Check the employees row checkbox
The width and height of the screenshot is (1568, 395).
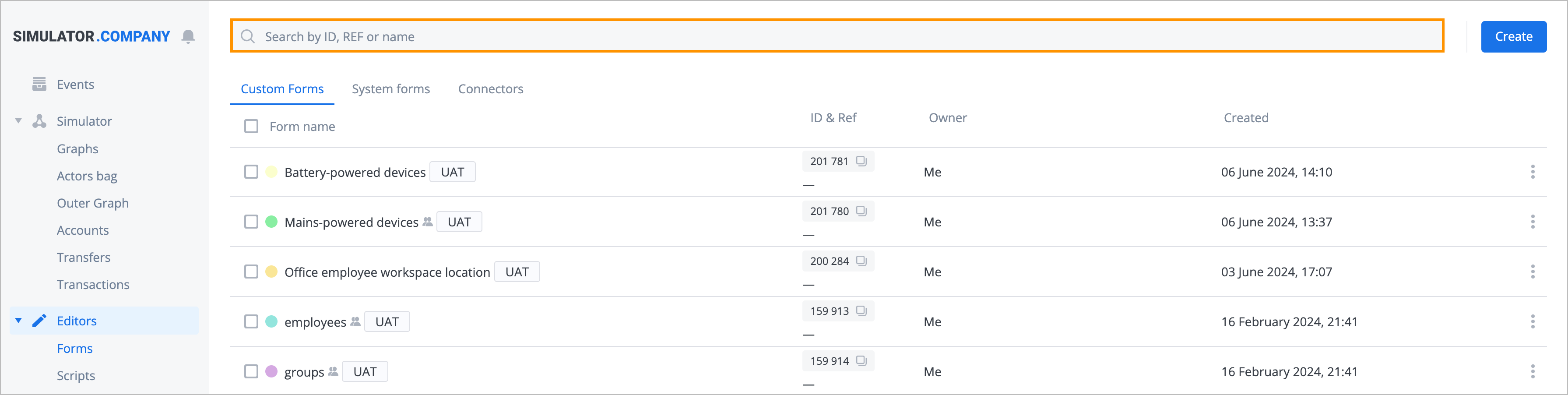[x=251, y=322]
